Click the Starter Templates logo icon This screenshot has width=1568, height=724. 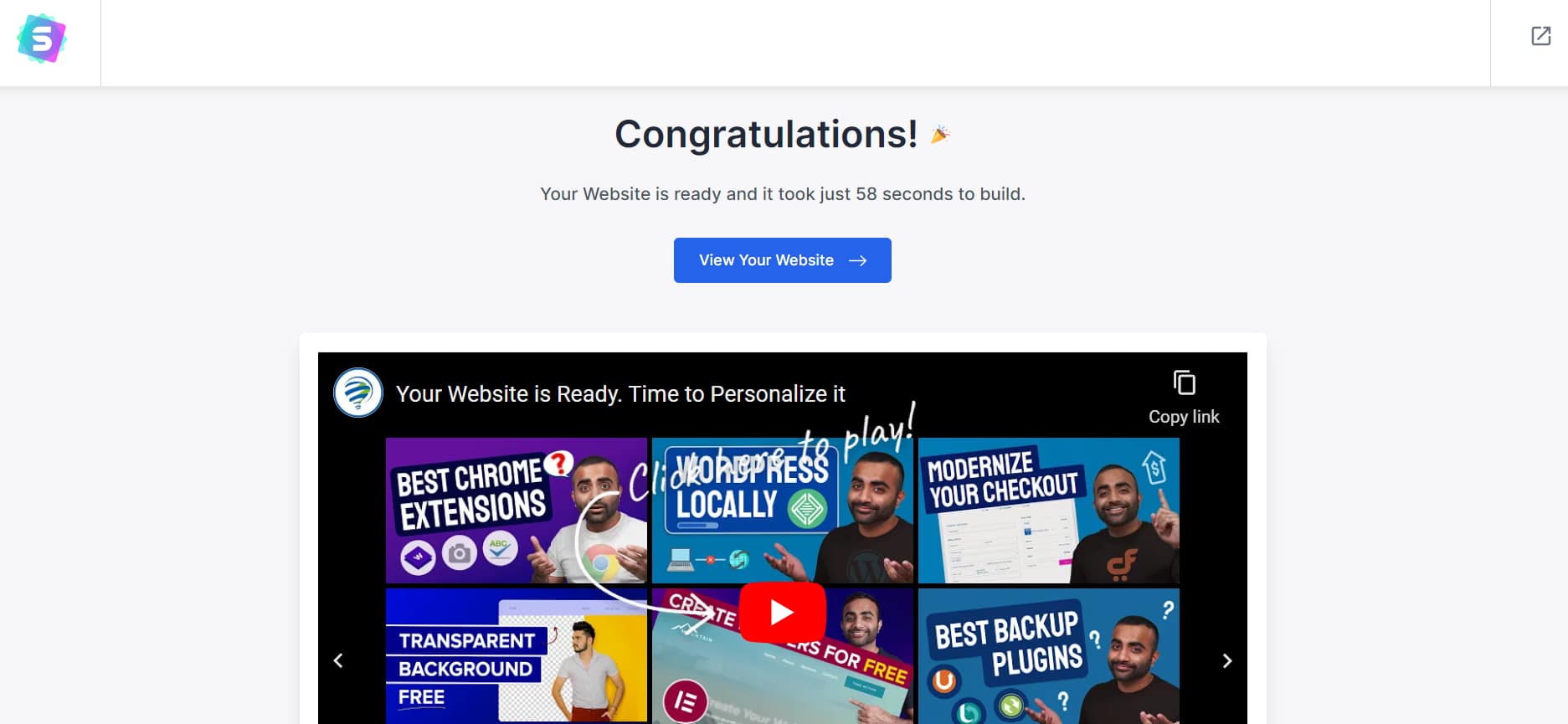pyautogui.click(x=42, y=39)
